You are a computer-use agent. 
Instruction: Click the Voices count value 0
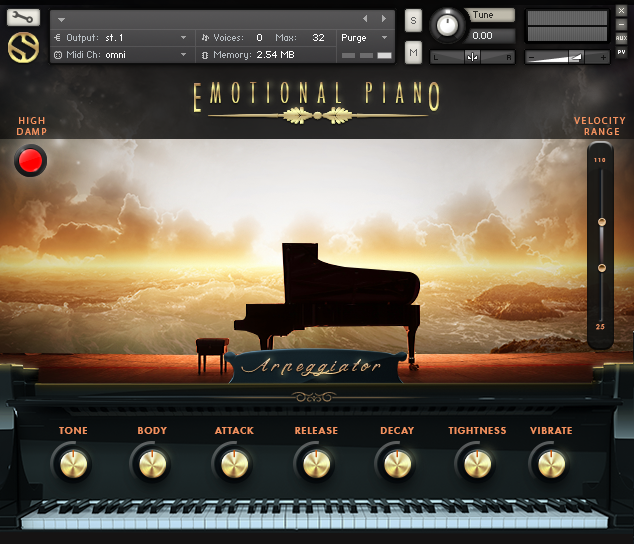(x=259, y=38)
